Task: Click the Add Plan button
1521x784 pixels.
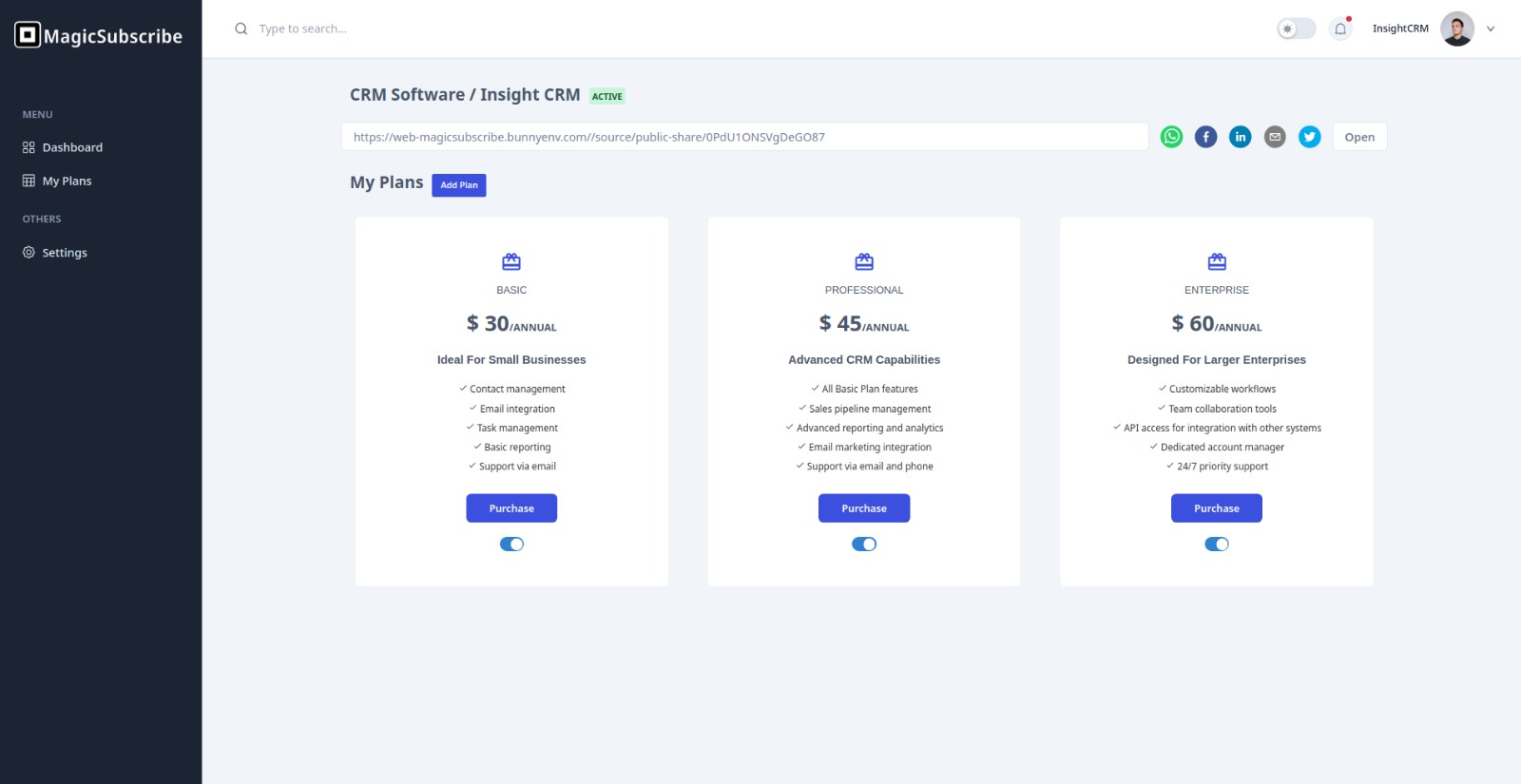Action: [x=459, y=185]
